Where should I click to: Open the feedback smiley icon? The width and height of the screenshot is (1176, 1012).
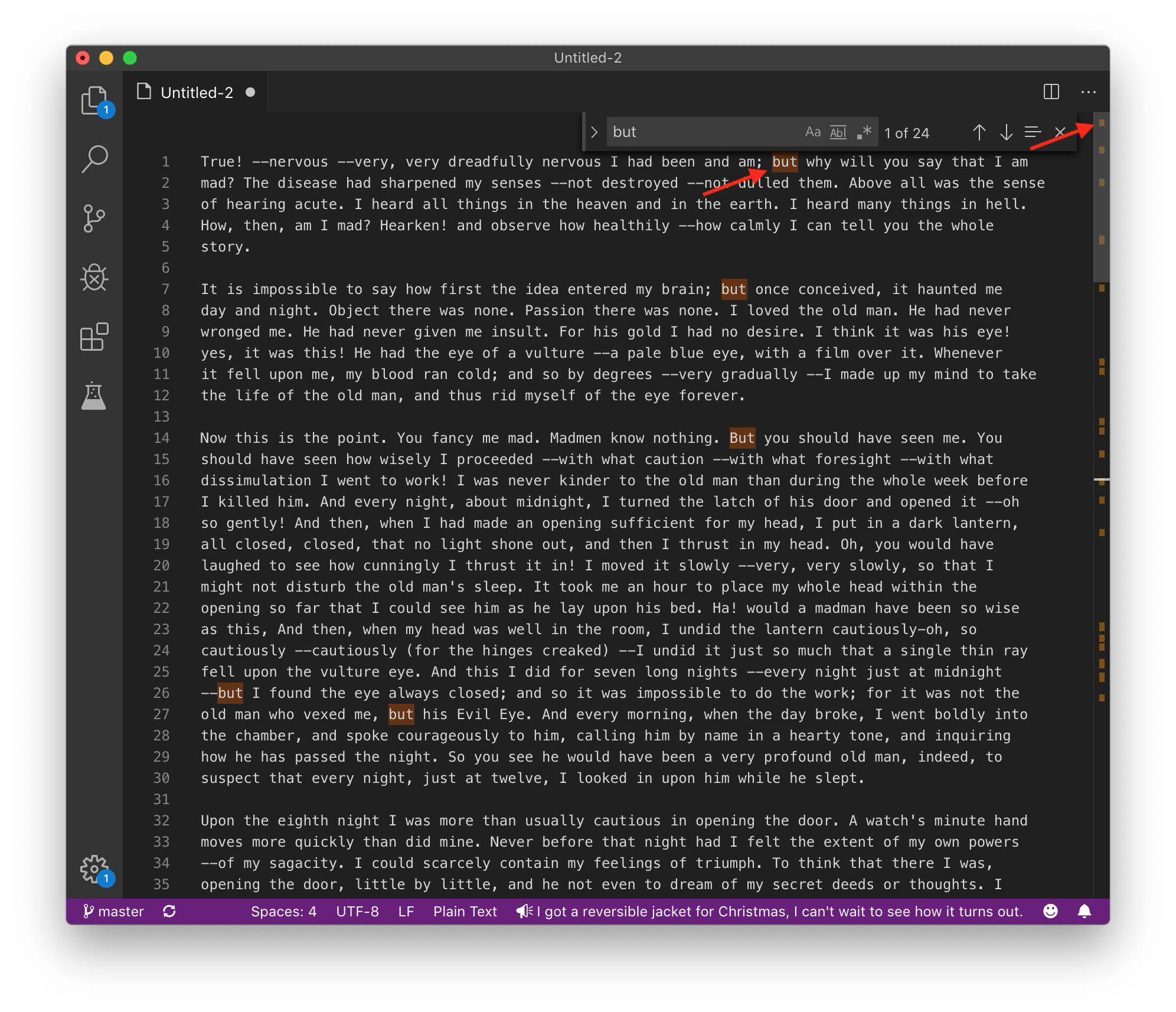(x=1050, y=912)
